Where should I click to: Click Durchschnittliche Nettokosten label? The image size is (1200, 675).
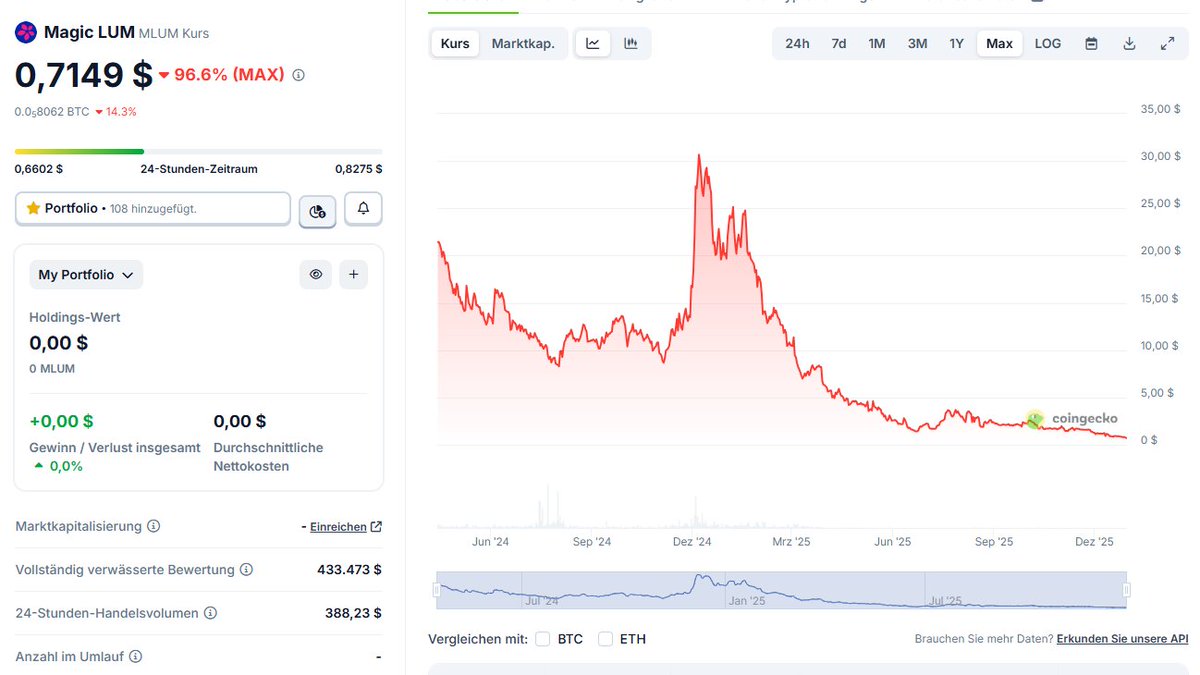(x=268, y=457)
